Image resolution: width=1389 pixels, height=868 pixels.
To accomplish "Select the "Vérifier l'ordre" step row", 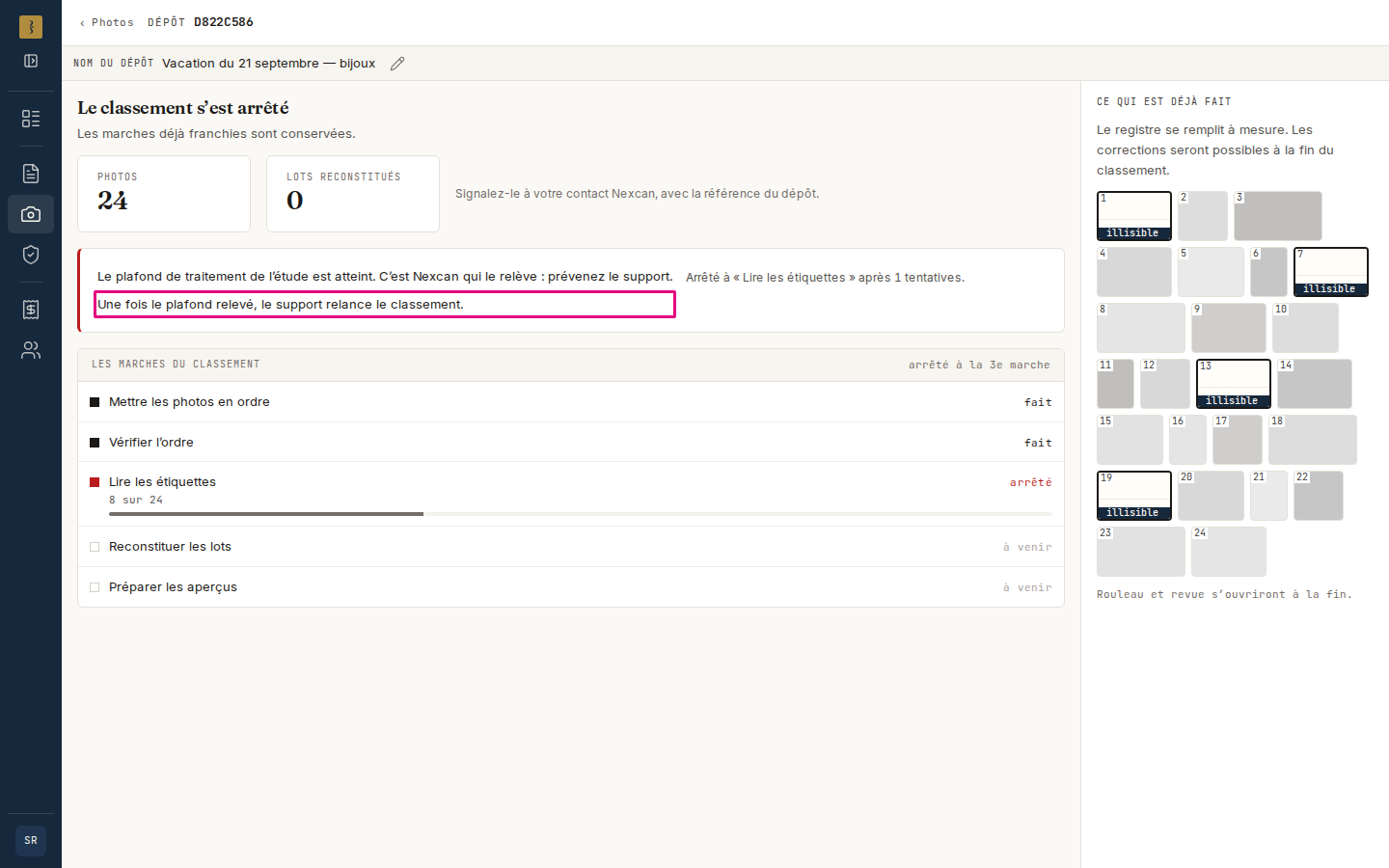I will 571,443.
